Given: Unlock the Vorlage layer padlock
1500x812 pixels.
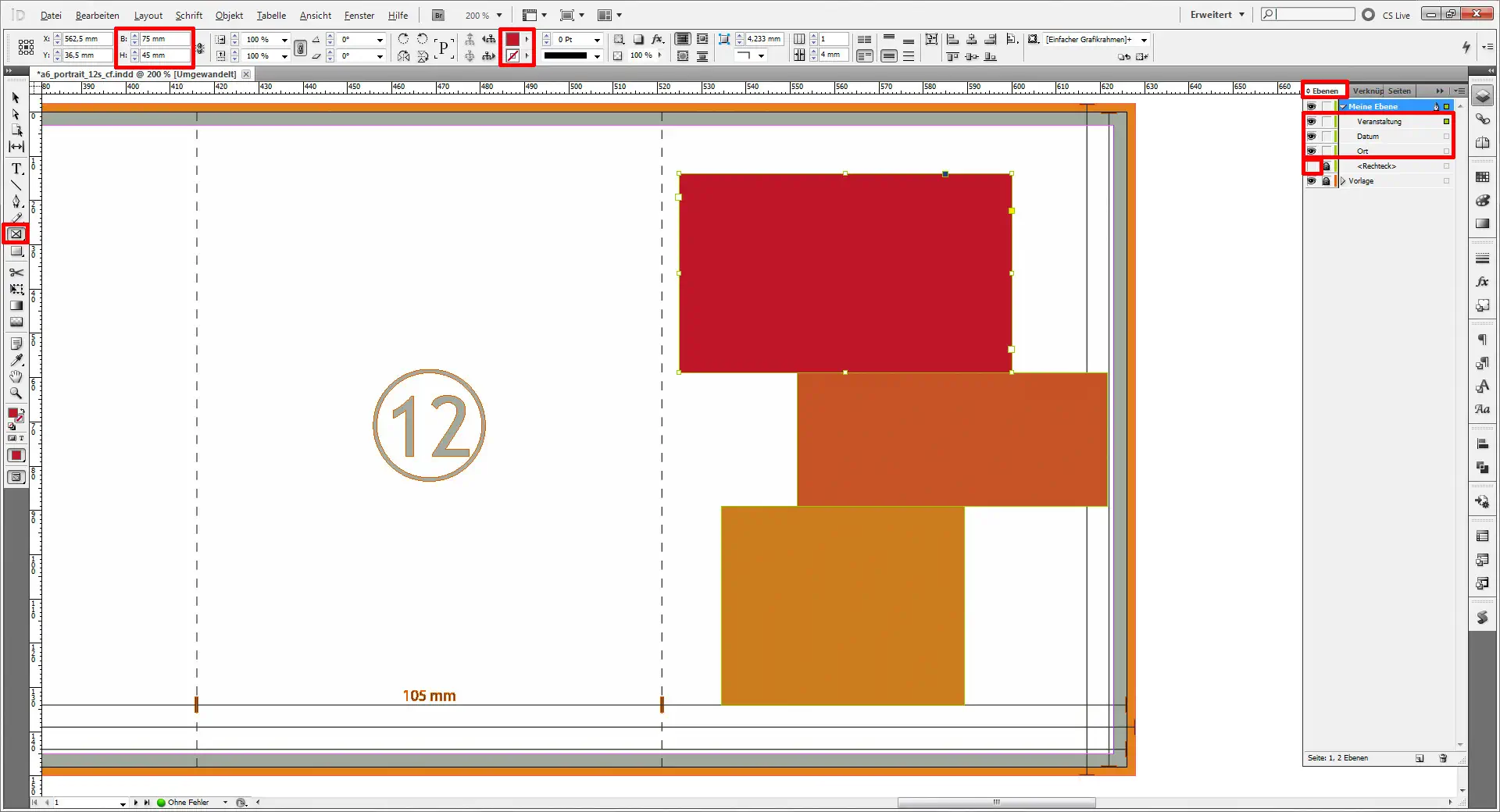Looking at the screenshot, I should 1327,180.
